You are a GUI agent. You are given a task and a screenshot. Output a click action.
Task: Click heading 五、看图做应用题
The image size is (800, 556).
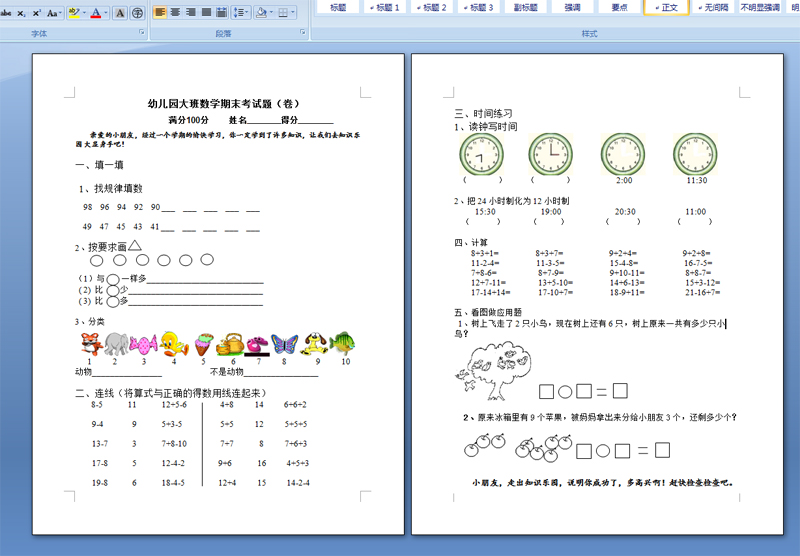488,312
